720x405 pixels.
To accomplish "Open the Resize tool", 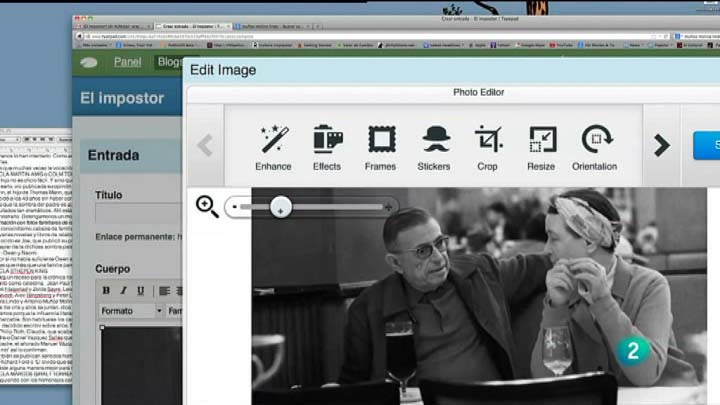I will click(x=541, y=147).
